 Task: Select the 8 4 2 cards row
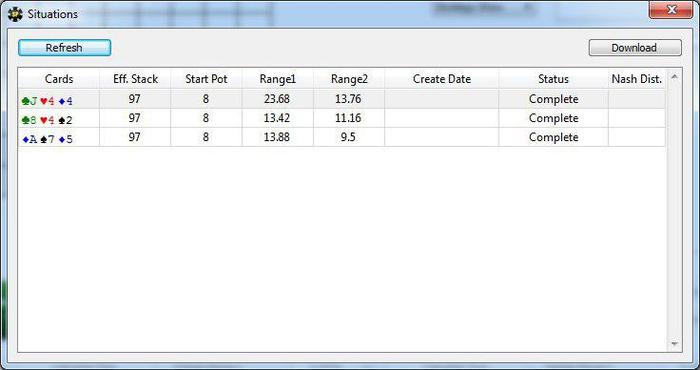click(342, 118)
